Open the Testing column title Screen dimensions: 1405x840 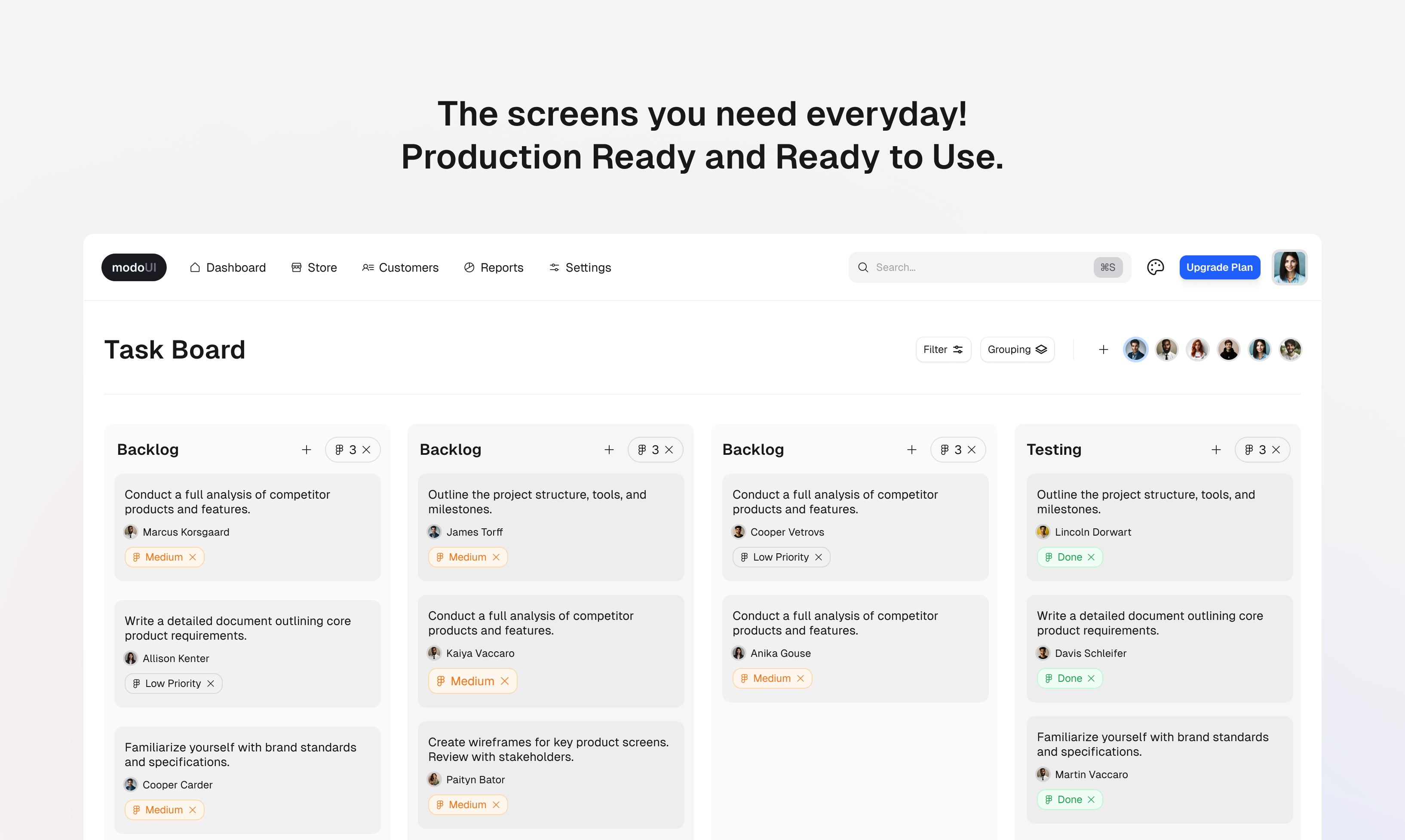coord(1054,449)
